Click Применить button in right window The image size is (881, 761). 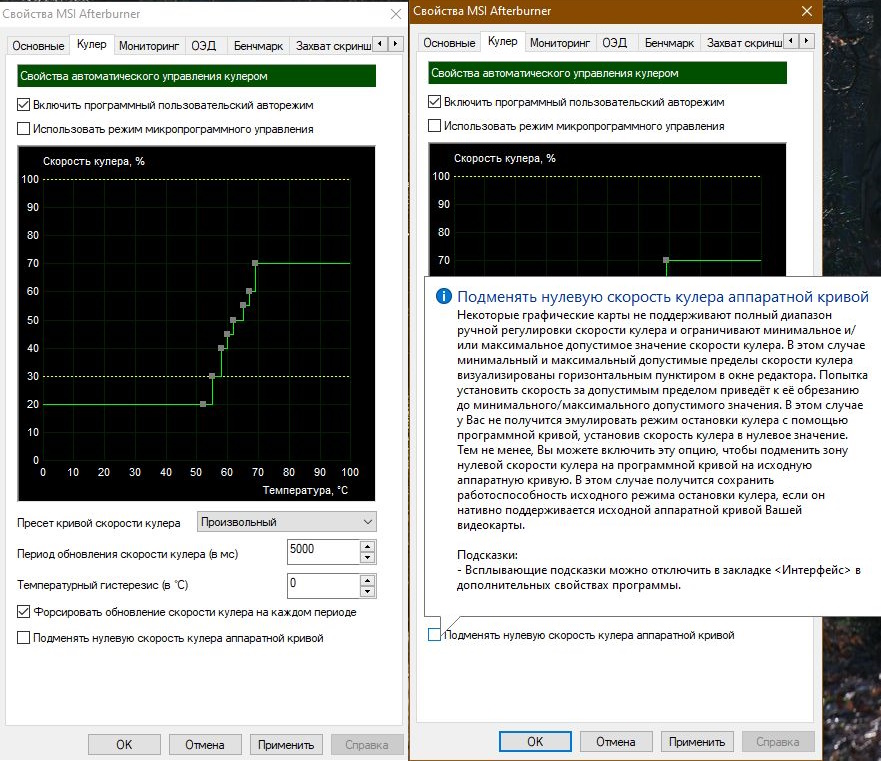tap(697, 742)
